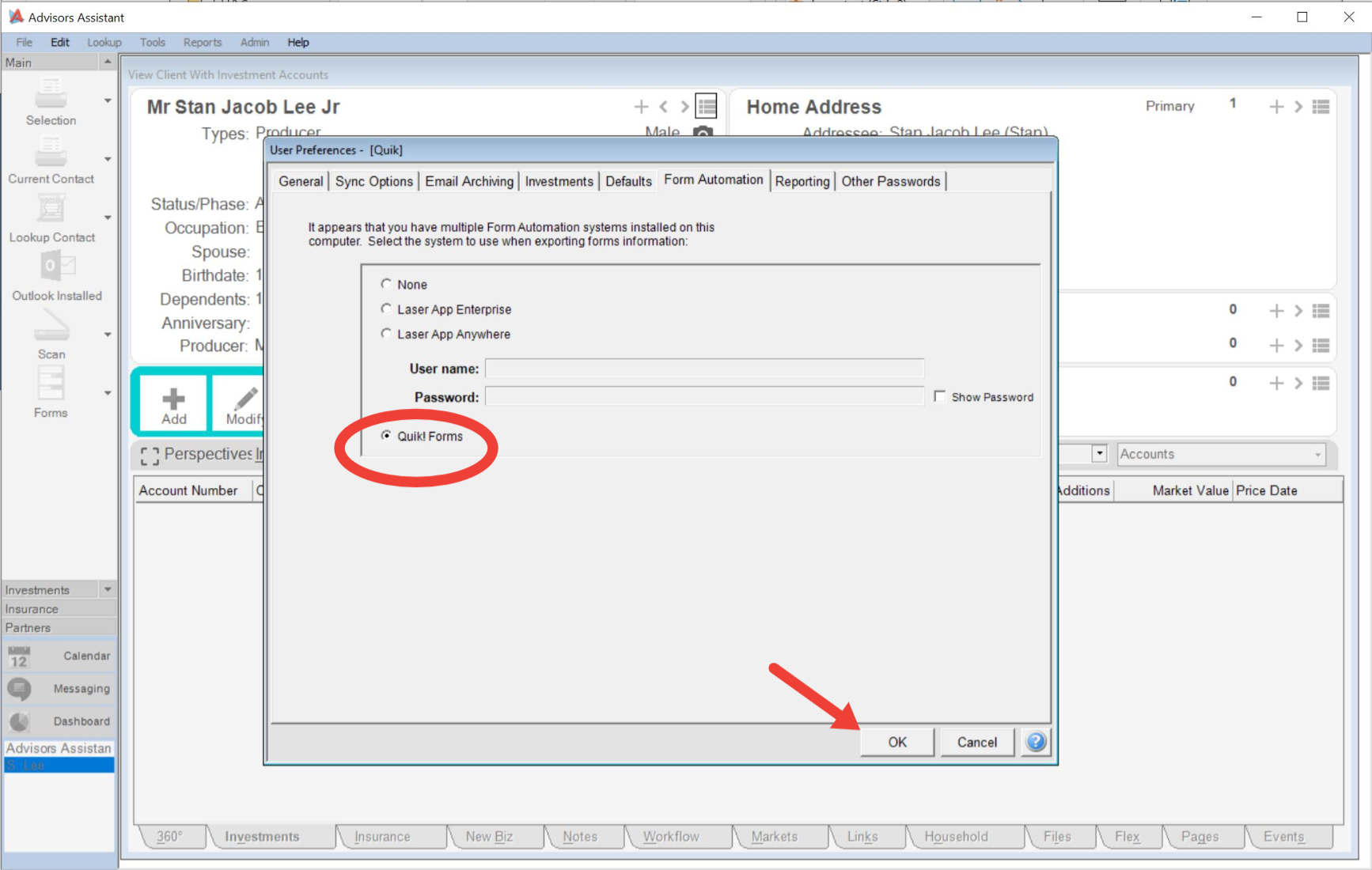Open the Home Address list icon
1372x870 pixels.
1321,107
